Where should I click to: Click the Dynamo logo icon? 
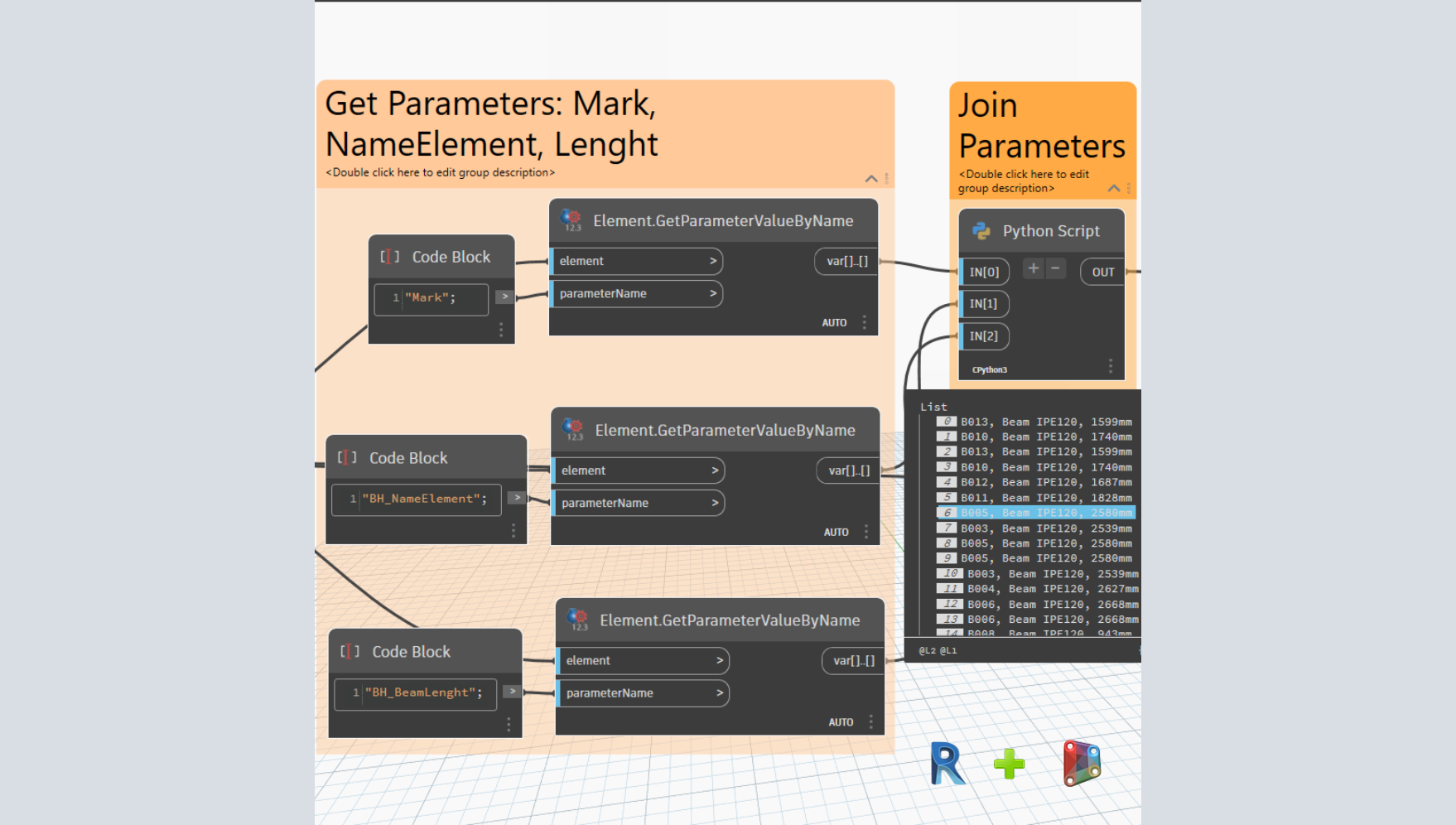coord(1082,763)
